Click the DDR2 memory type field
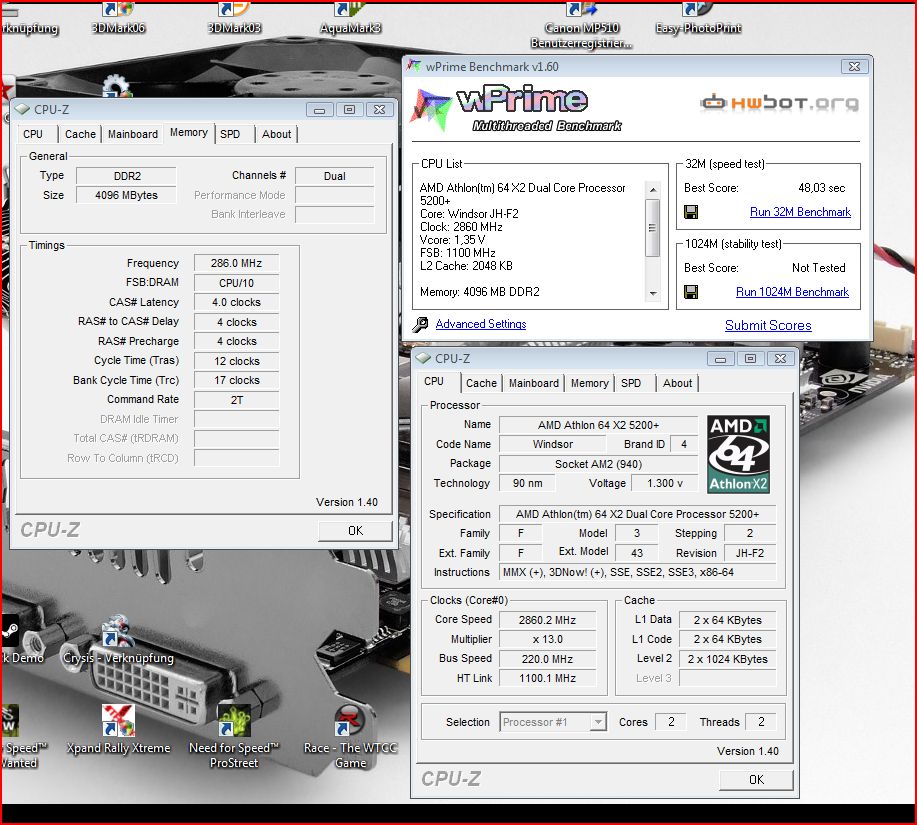The width and height of the screenshot is (917, 825). point(126,176)
